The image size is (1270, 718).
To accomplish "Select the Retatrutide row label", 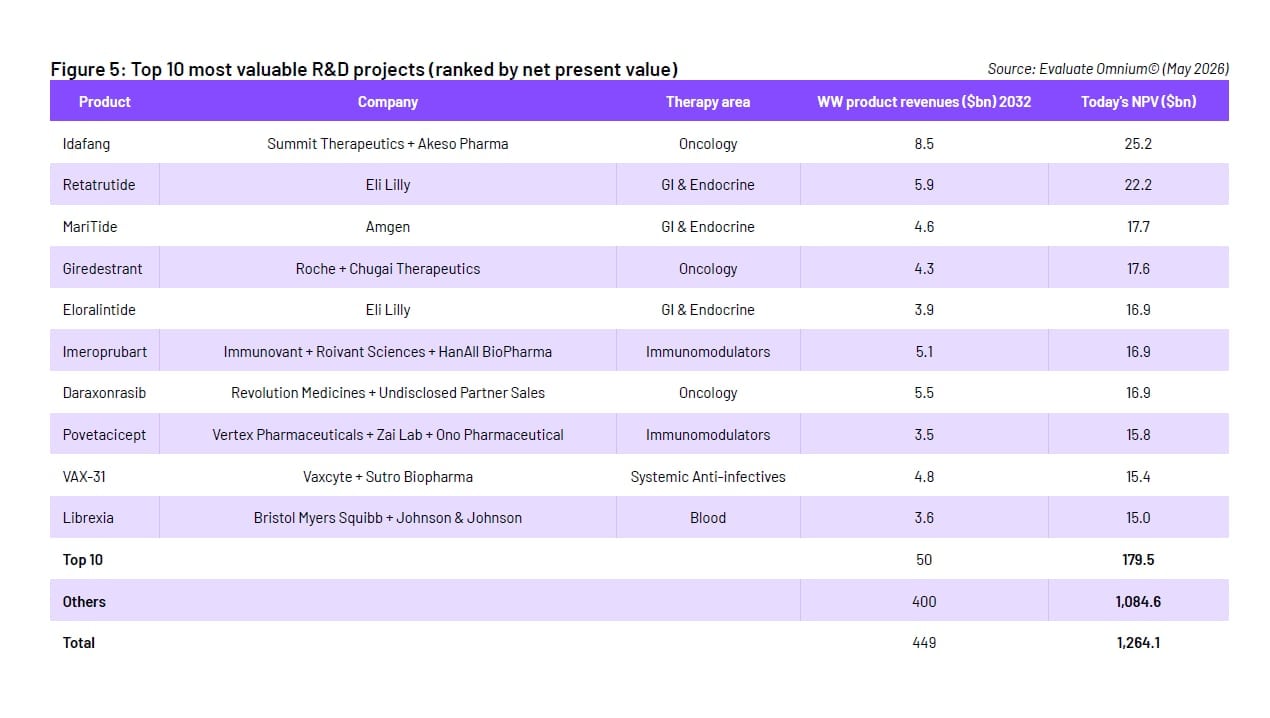I will pyautogui.click(x=99, y=185).
